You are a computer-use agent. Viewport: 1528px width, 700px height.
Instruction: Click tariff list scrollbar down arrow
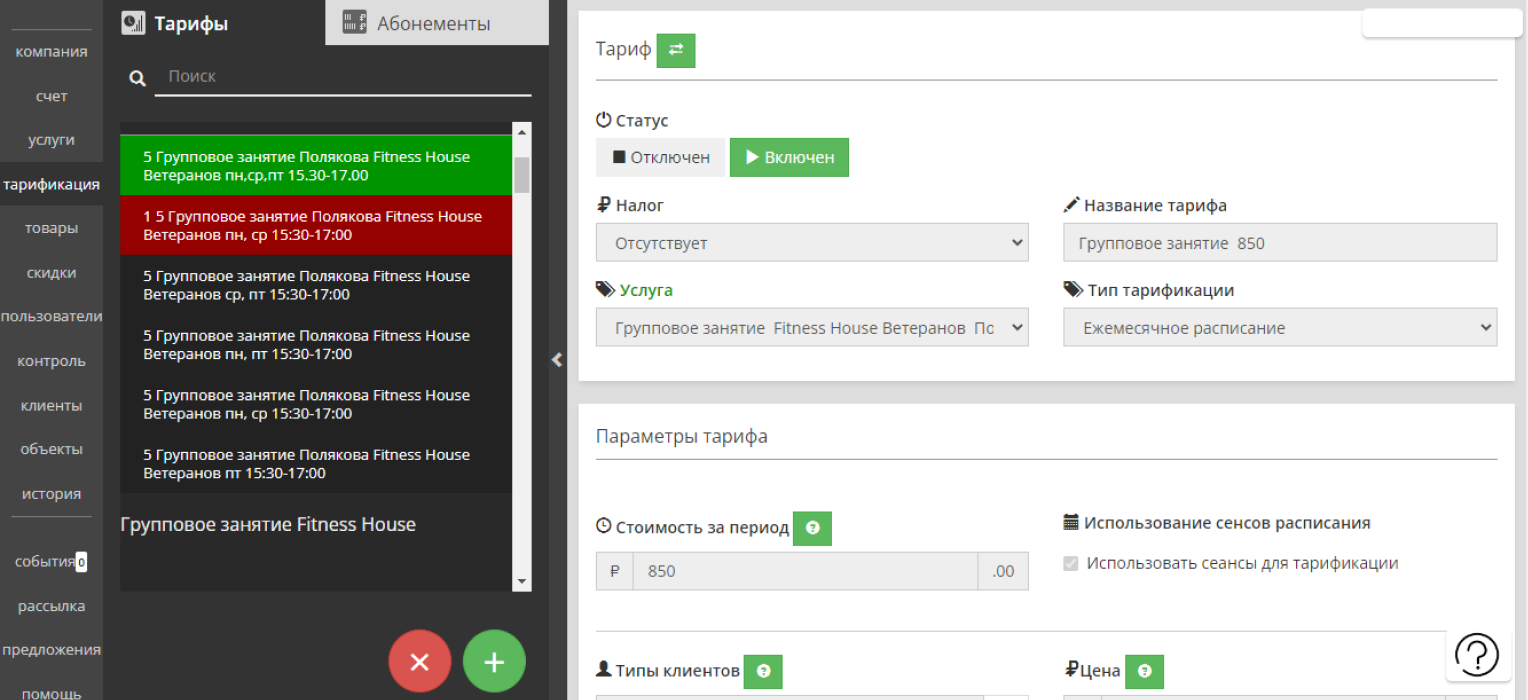point(521,581)
